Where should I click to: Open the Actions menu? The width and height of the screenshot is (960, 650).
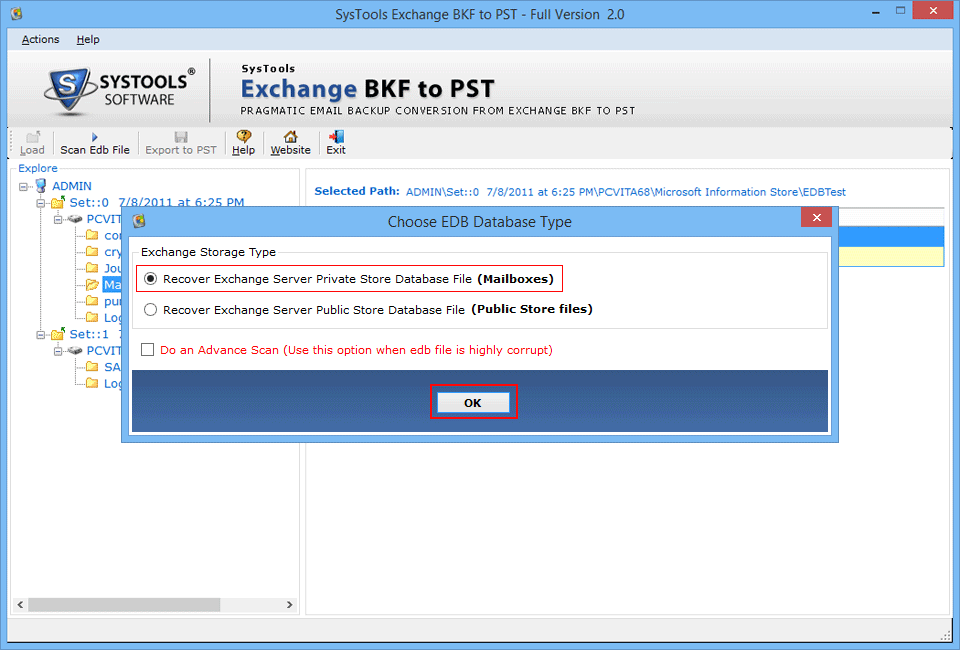point(40,39)
